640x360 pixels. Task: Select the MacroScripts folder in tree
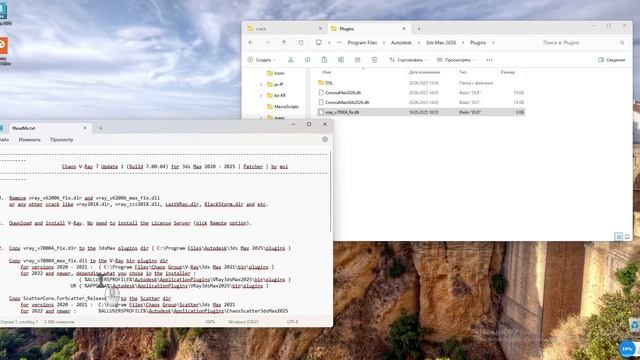coord(283,107)
